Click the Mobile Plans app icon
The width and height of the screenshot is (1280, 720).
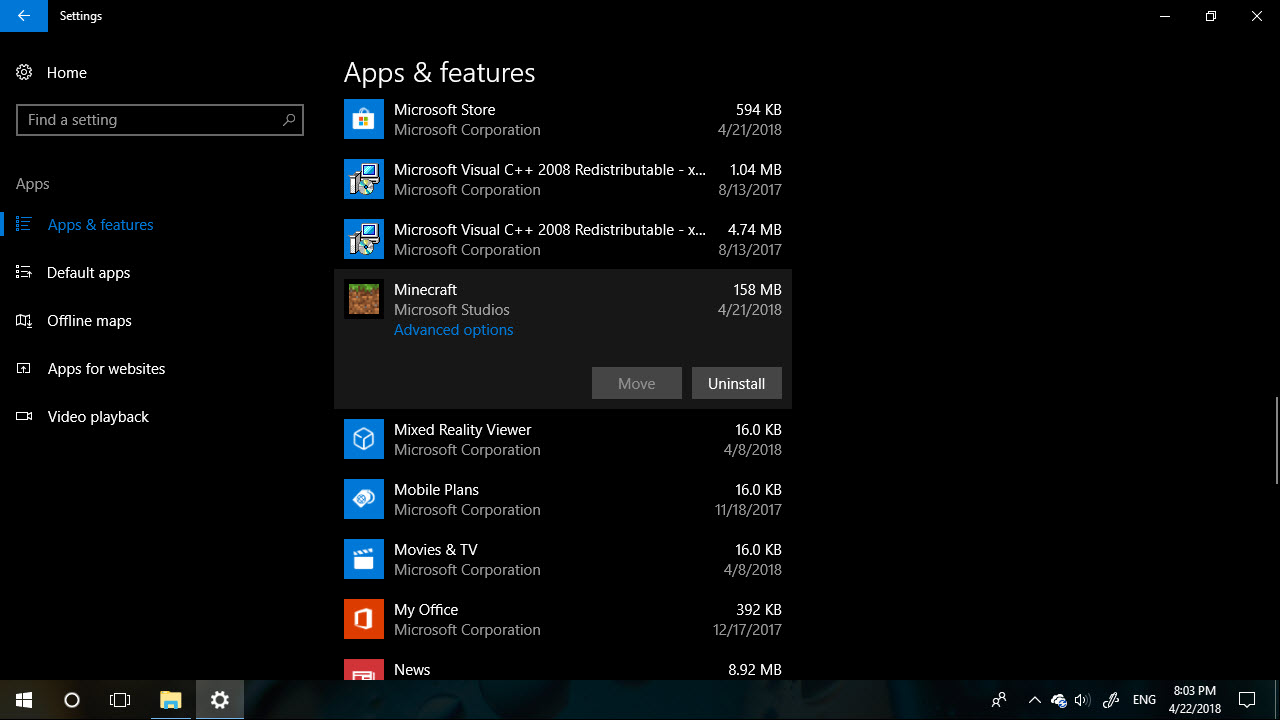point(364,499)
